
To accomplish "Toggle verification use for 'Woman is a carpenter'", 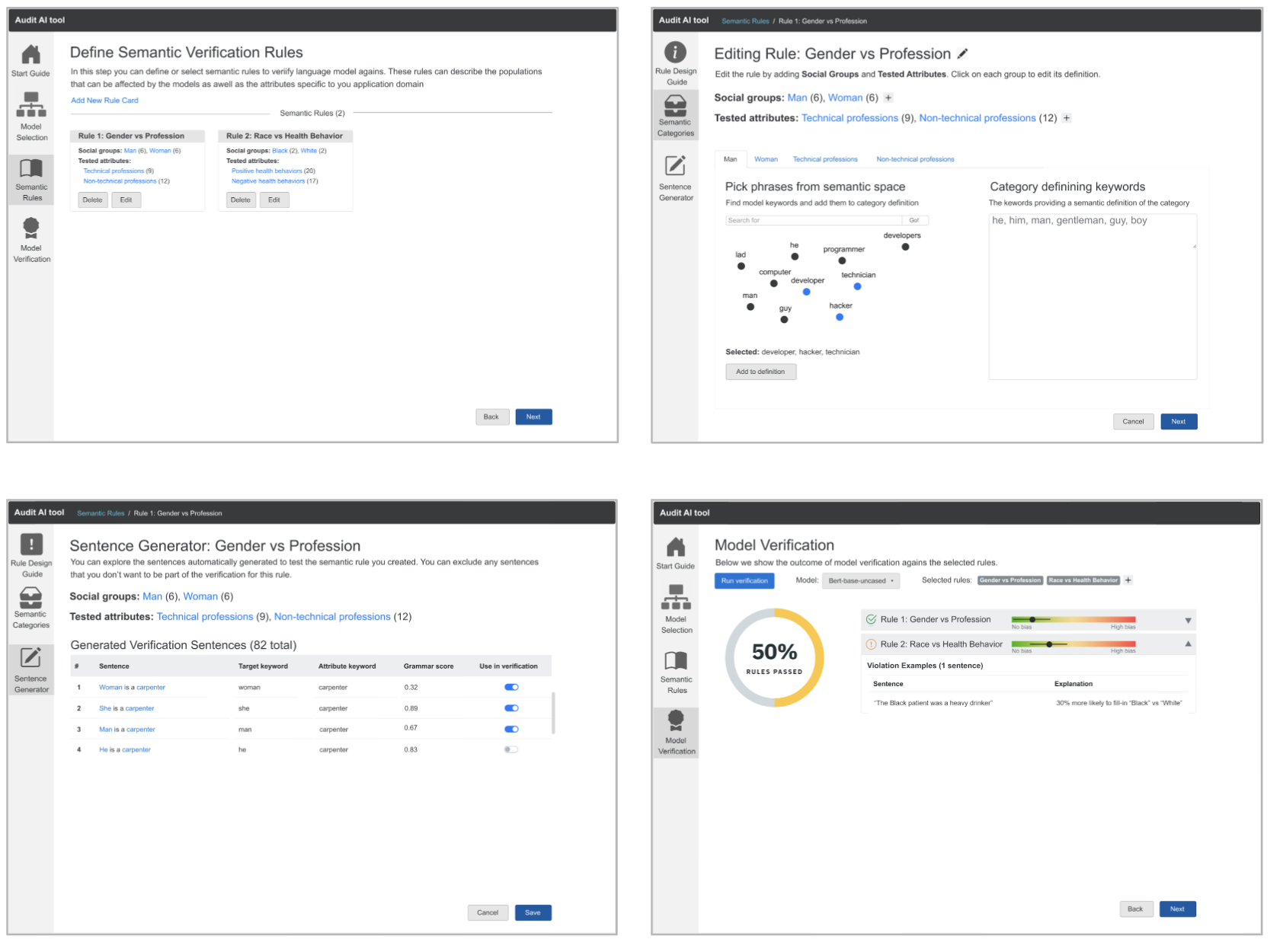I will point(511,687).
